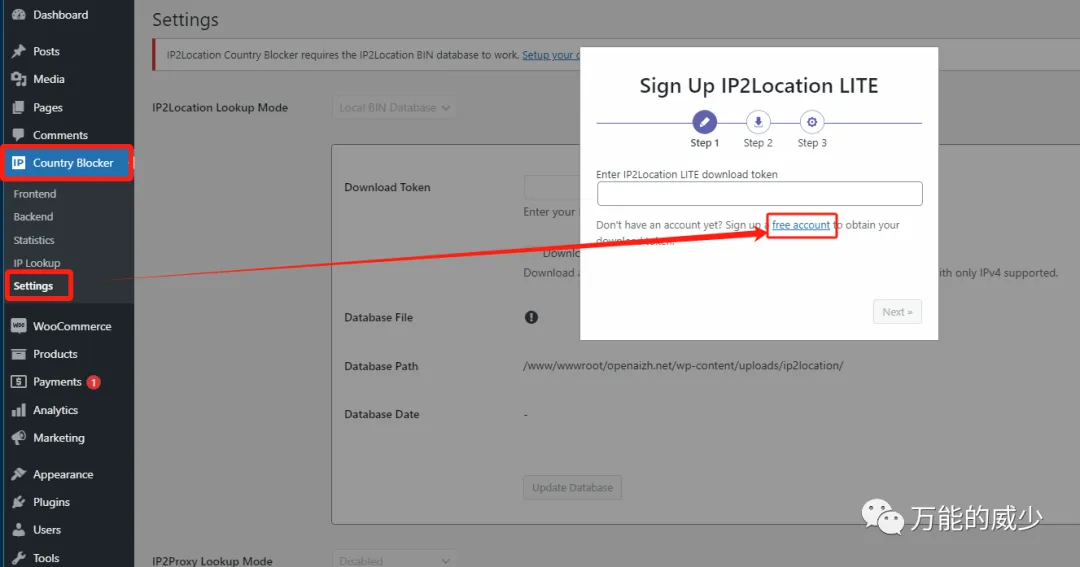Click the Payments dollar icon
1080x567 pixels.
pos(19,382)
